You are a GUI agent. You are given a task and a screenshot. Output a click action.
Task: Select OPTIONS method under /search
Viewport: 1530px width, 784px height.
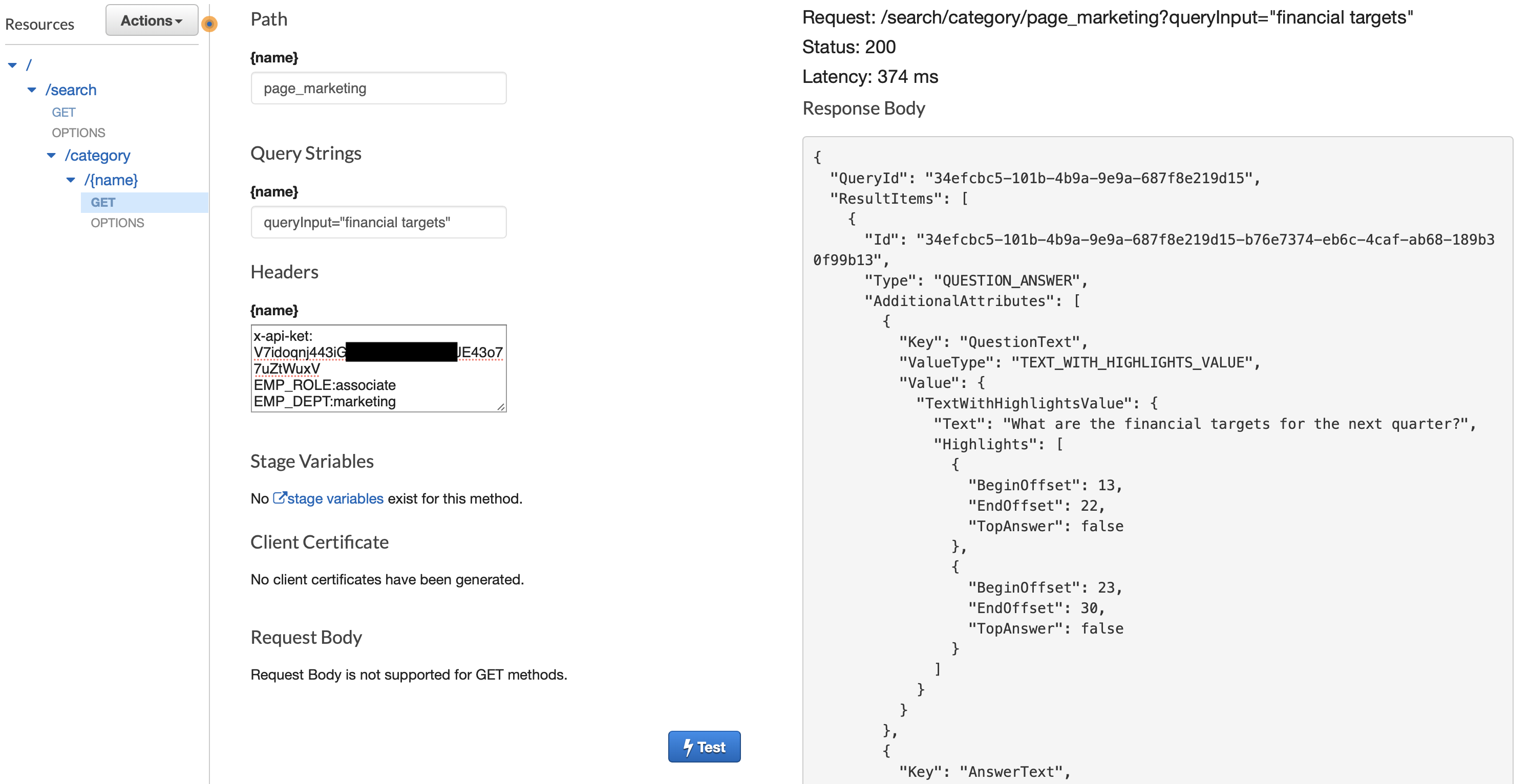pyautogui.click(x=78, y=133)
